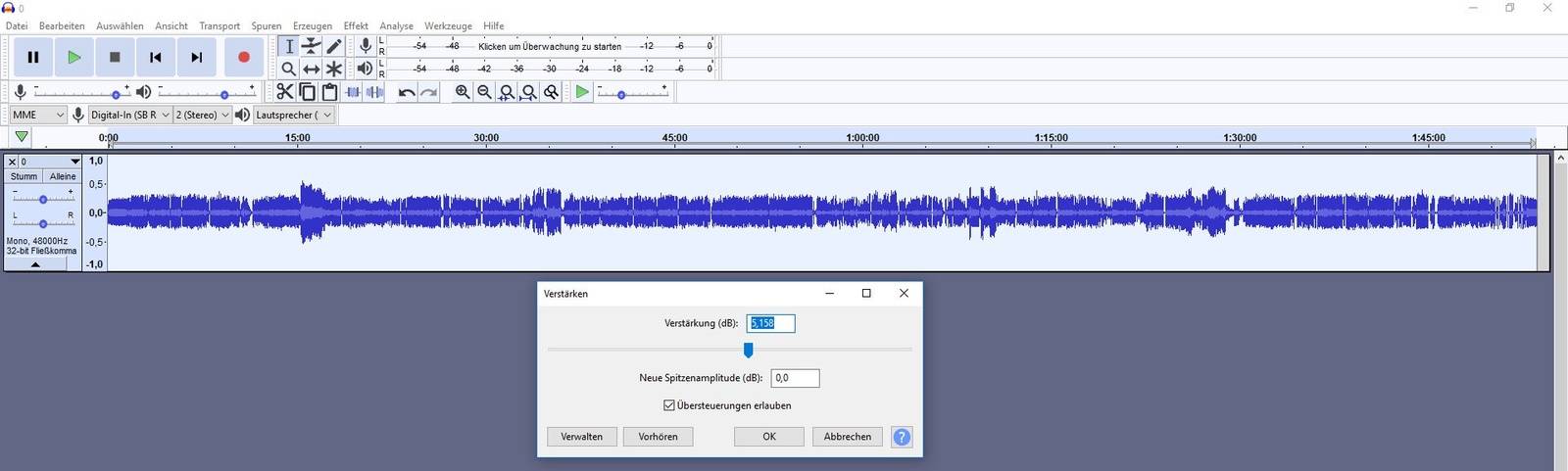Select the Envelope tool

click(311, 46)
